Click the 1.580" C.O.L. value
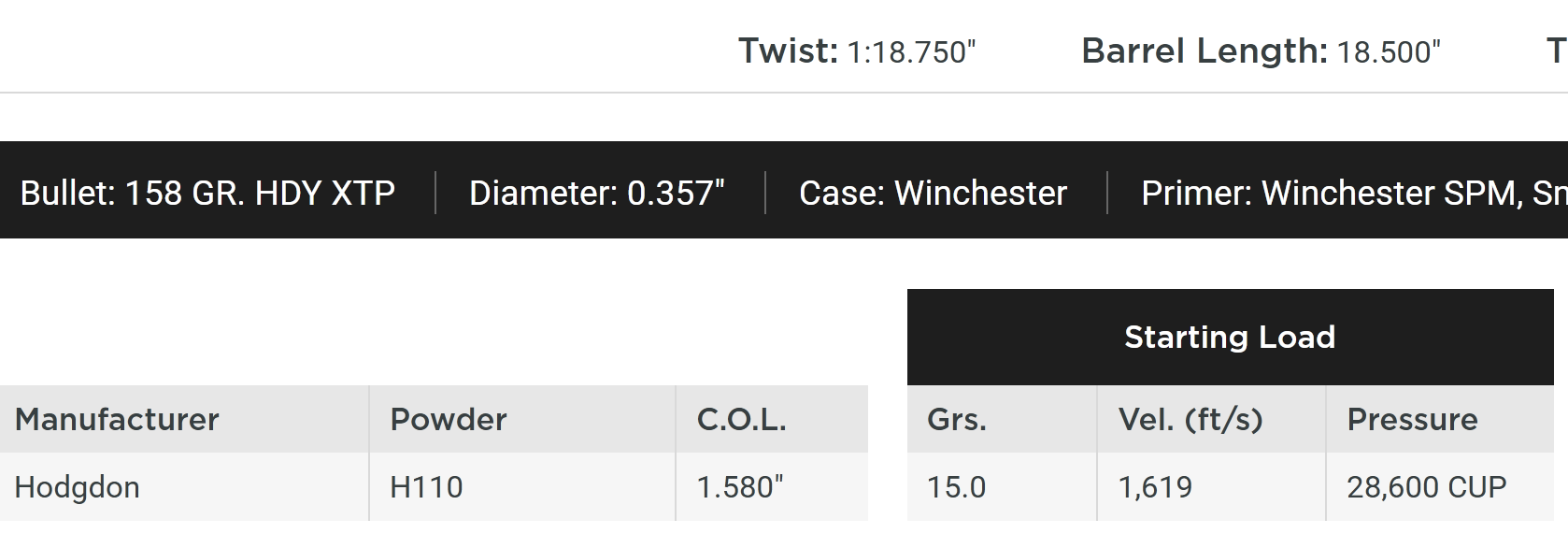The height and width of the screenshot is (548, 1568). click(x=740, y=487)
